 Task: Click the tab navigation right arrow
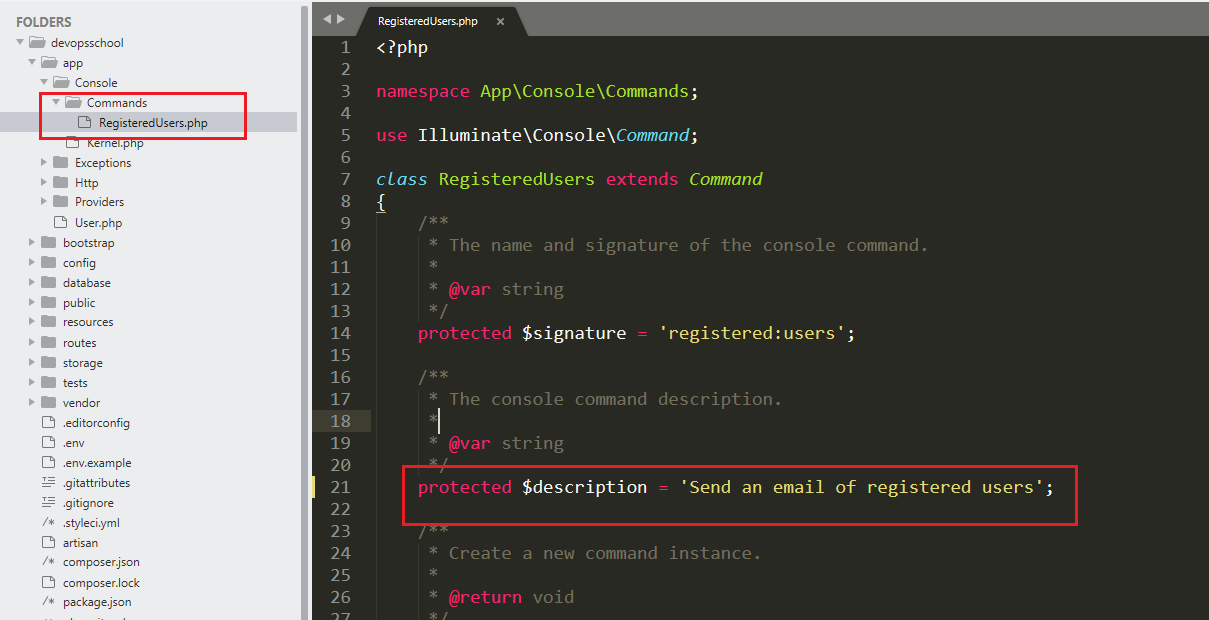point(341,19)
